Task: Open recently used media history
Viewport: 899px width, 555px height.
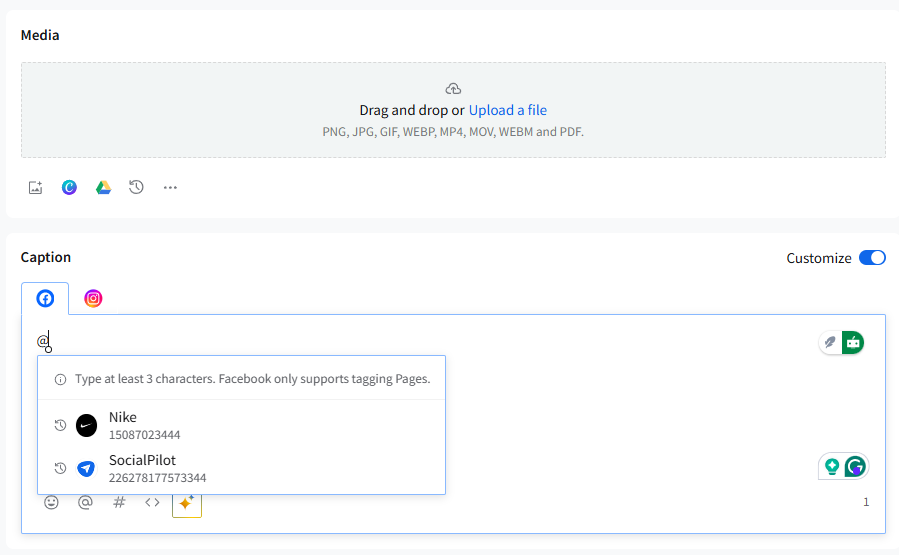Action: (x=137, y=187)
